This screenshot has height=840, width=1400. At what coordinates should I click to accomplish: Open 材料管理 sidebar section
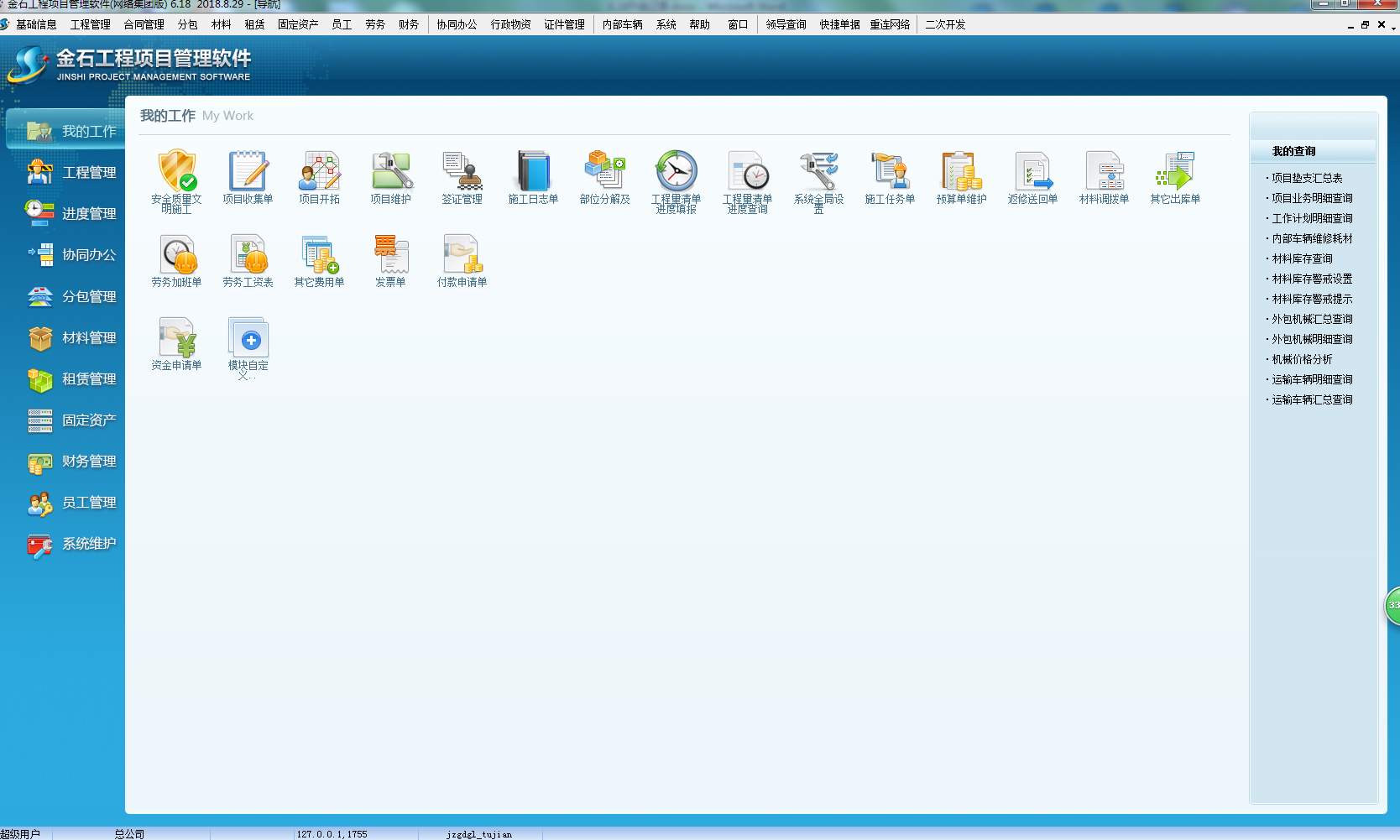(72, 337)
